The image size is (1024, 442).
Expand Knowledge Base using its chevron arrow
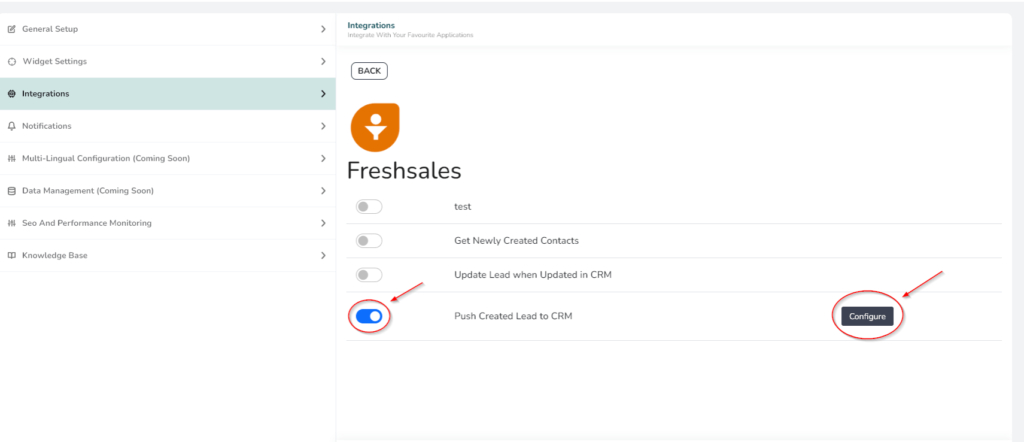(323, 255)
